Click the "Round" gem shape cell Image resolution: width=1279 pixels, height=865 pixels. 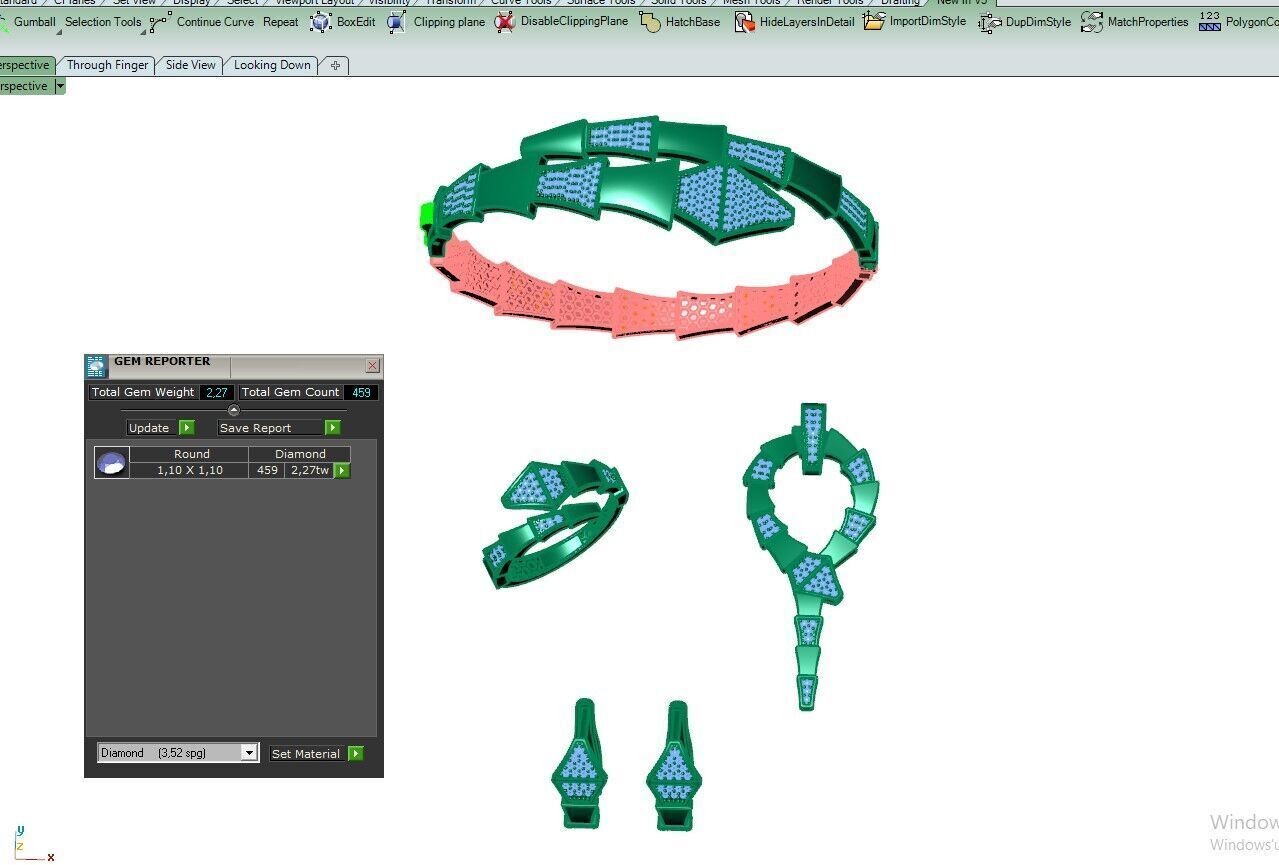pos(191,454)
